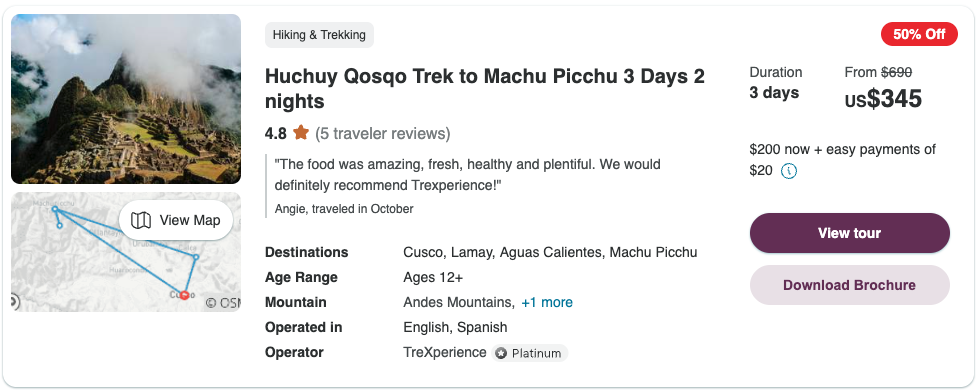Viewport: 977px width, 390px height.
Task: Click the payment info circle icon
Action: pyautogui.click(x=789, y=171)
